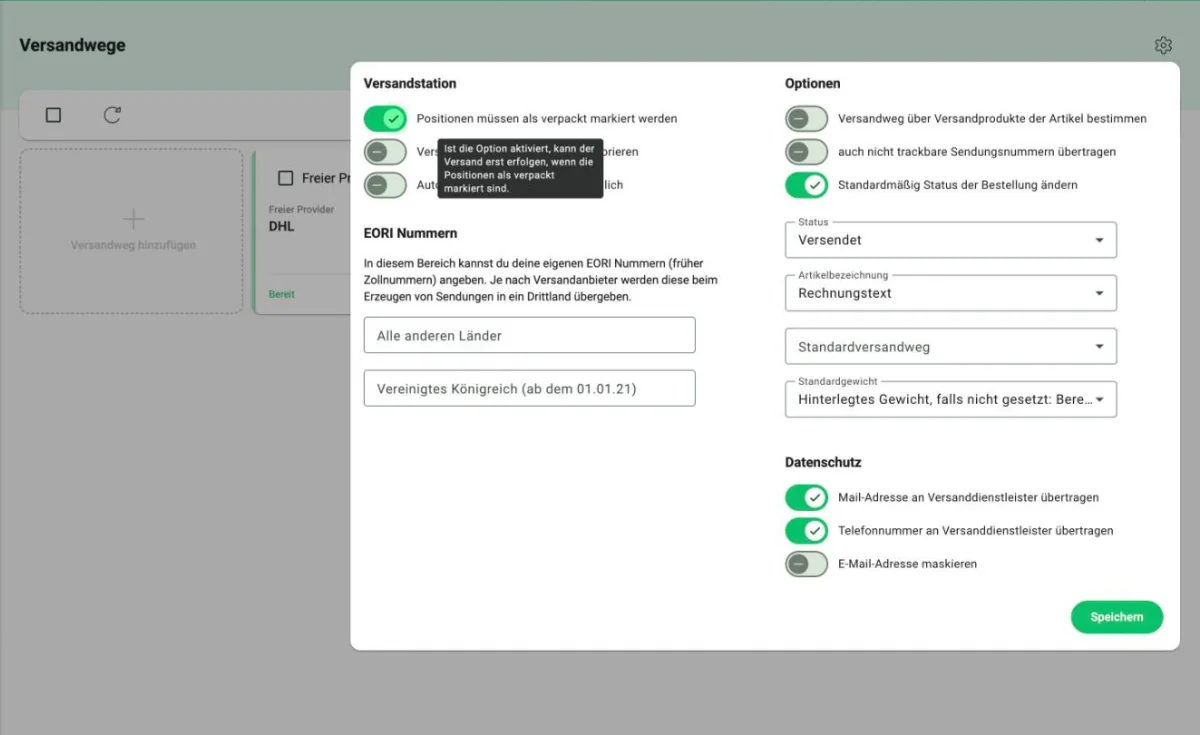1200x735 pixels.
Task: Enable 'Versandweg über Versandprodukte der Artikel bestimmen'
Action: point(806,119)
